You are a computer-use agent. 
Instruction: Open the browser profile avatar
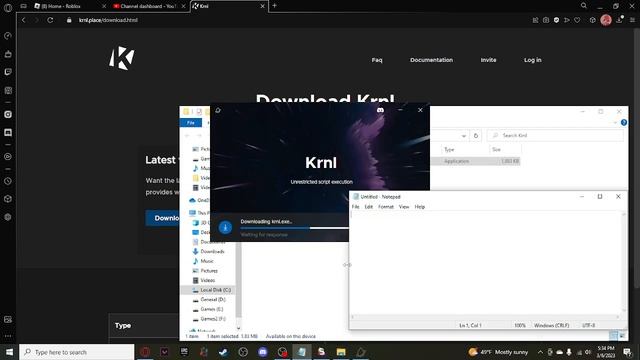click(606, 20)
